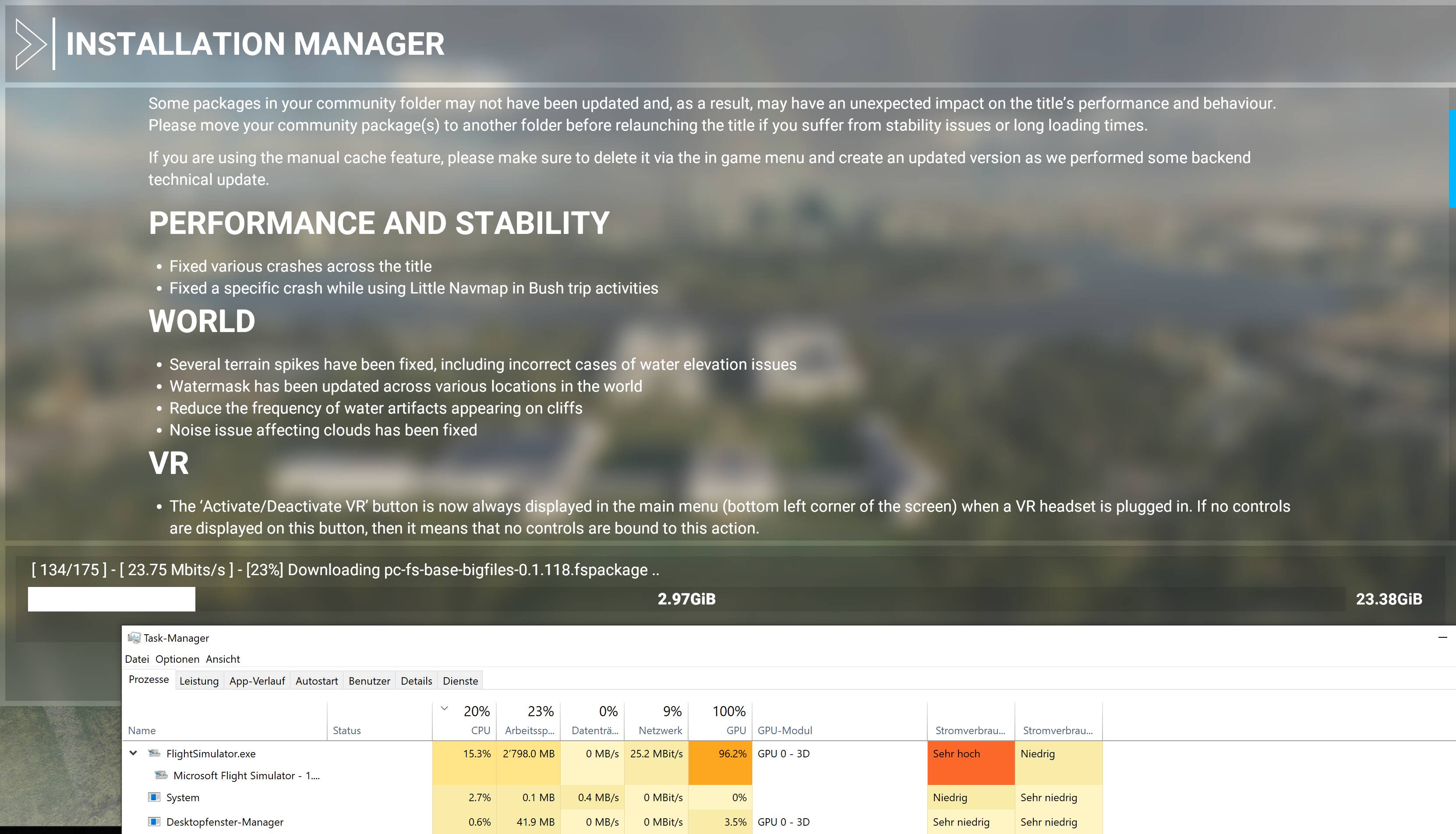
Task: Switch to the Benutzer tab
Action: (x=369, y=681)
